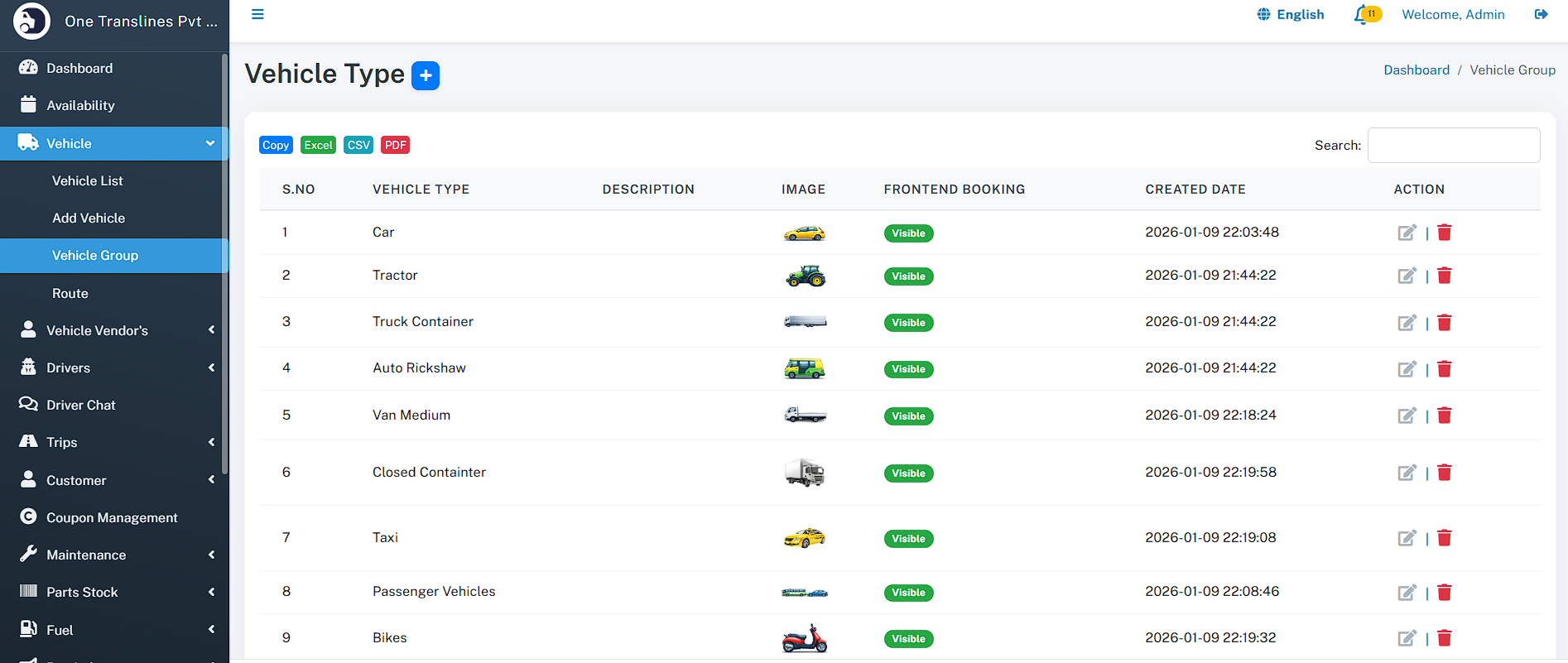The image size is (1568, 663).
Task: Delete the Bikes vehicle type row
Action: coord(1445,638)
